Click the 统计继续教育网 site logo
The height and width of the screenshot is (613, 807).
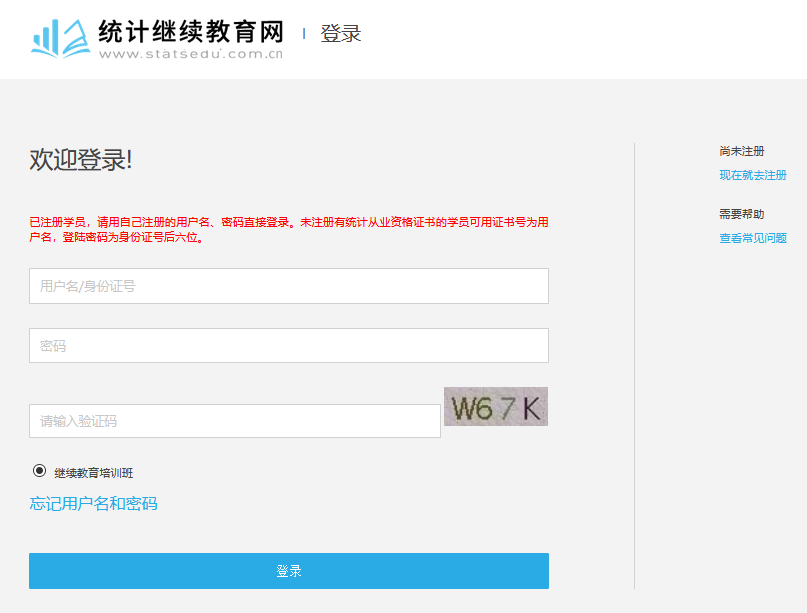(157, 39)
